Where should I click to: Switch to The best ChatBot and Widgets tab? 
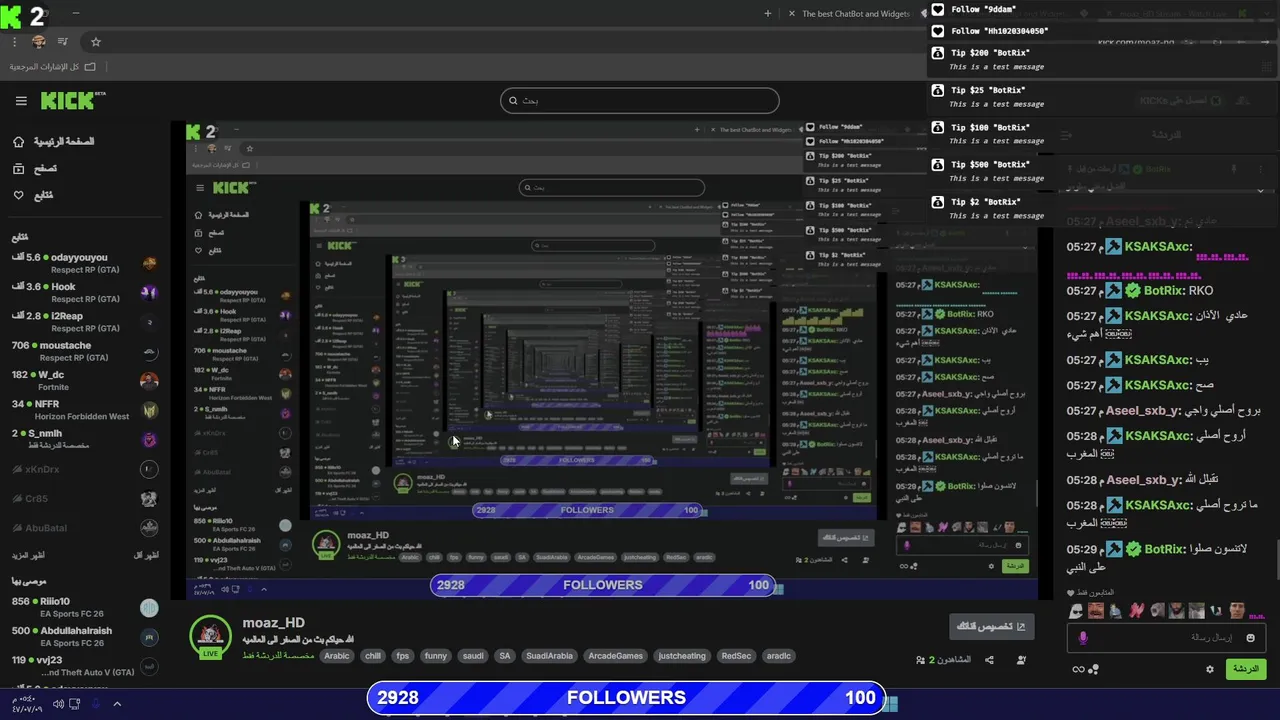(855, 14)
